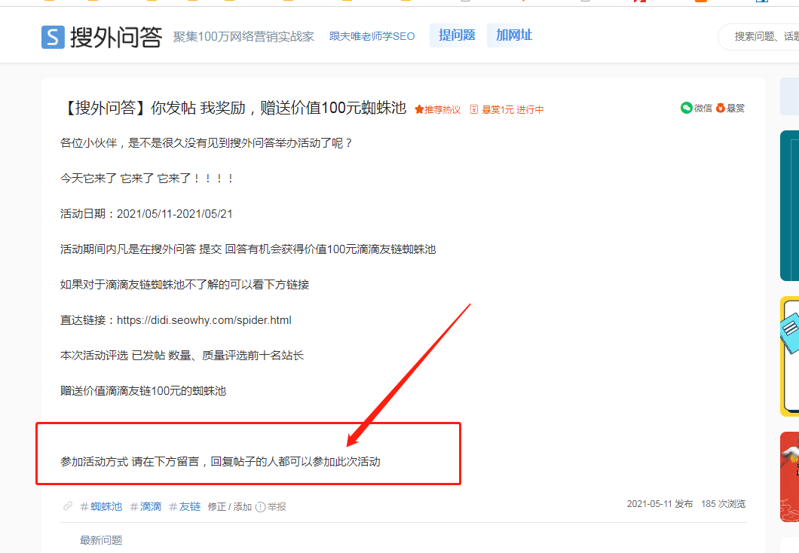Share via the 微信 icon
The width and height of the screenshot is (799, 553).
[x=686, y=108]
